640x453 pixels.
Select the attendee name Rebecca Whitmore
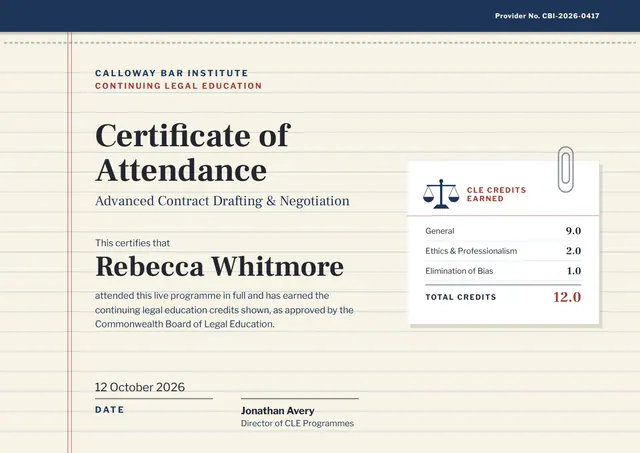[x=220, y=267]
